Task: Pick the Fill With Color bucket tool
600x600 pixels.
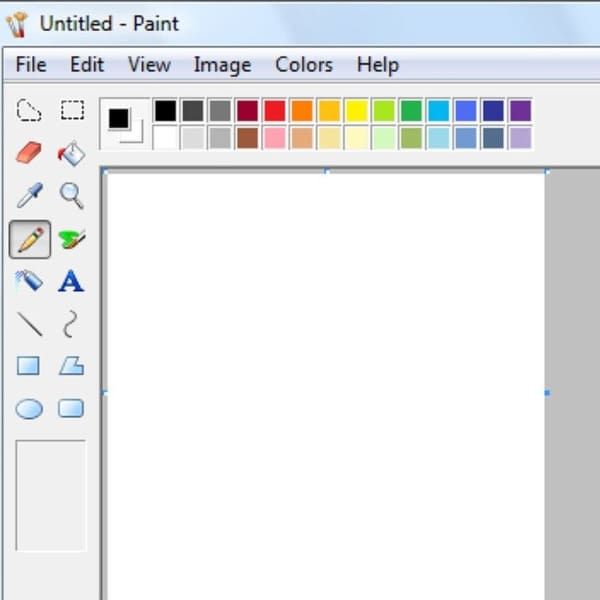Action: point(72,153)
